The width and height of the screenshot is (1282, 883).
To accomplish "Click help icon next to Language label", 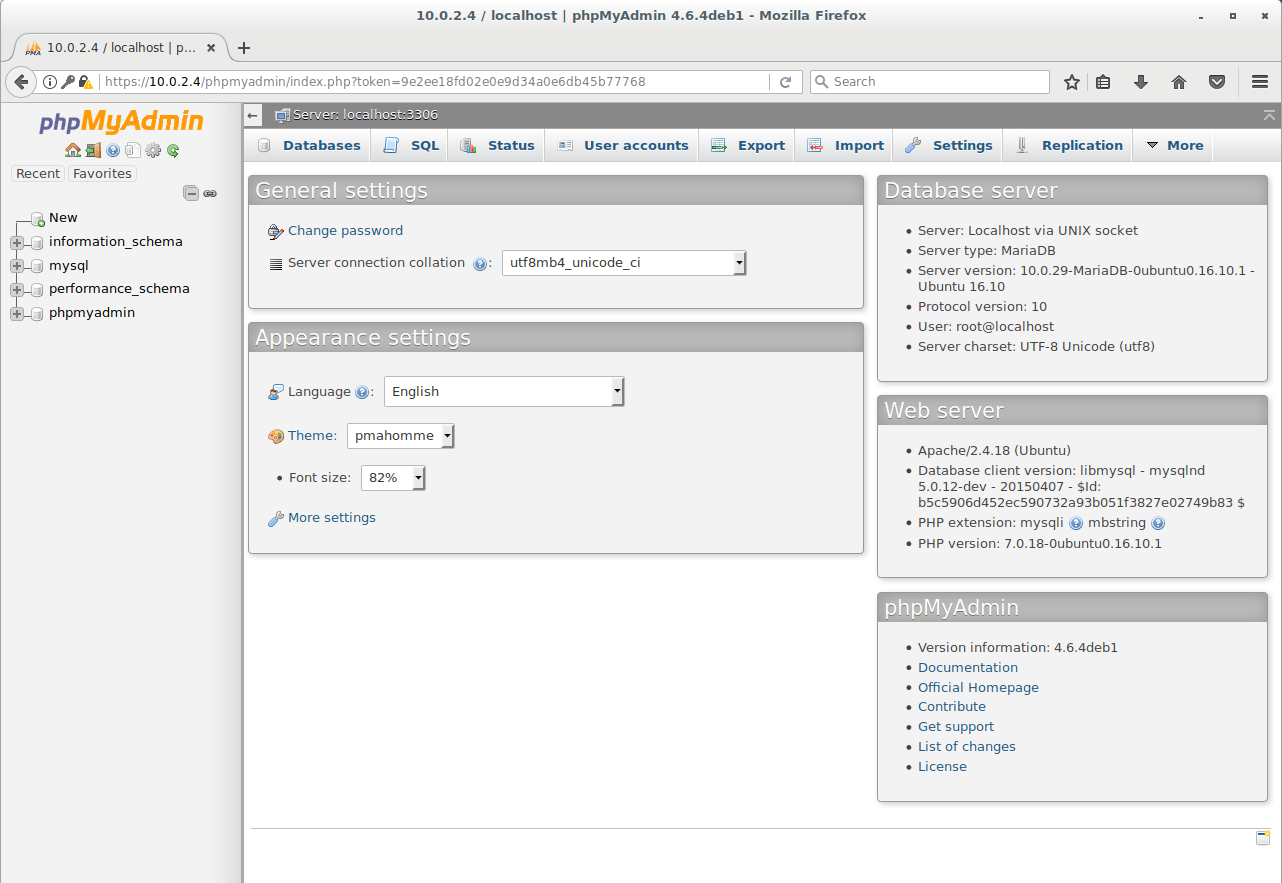I will [362, 393].
